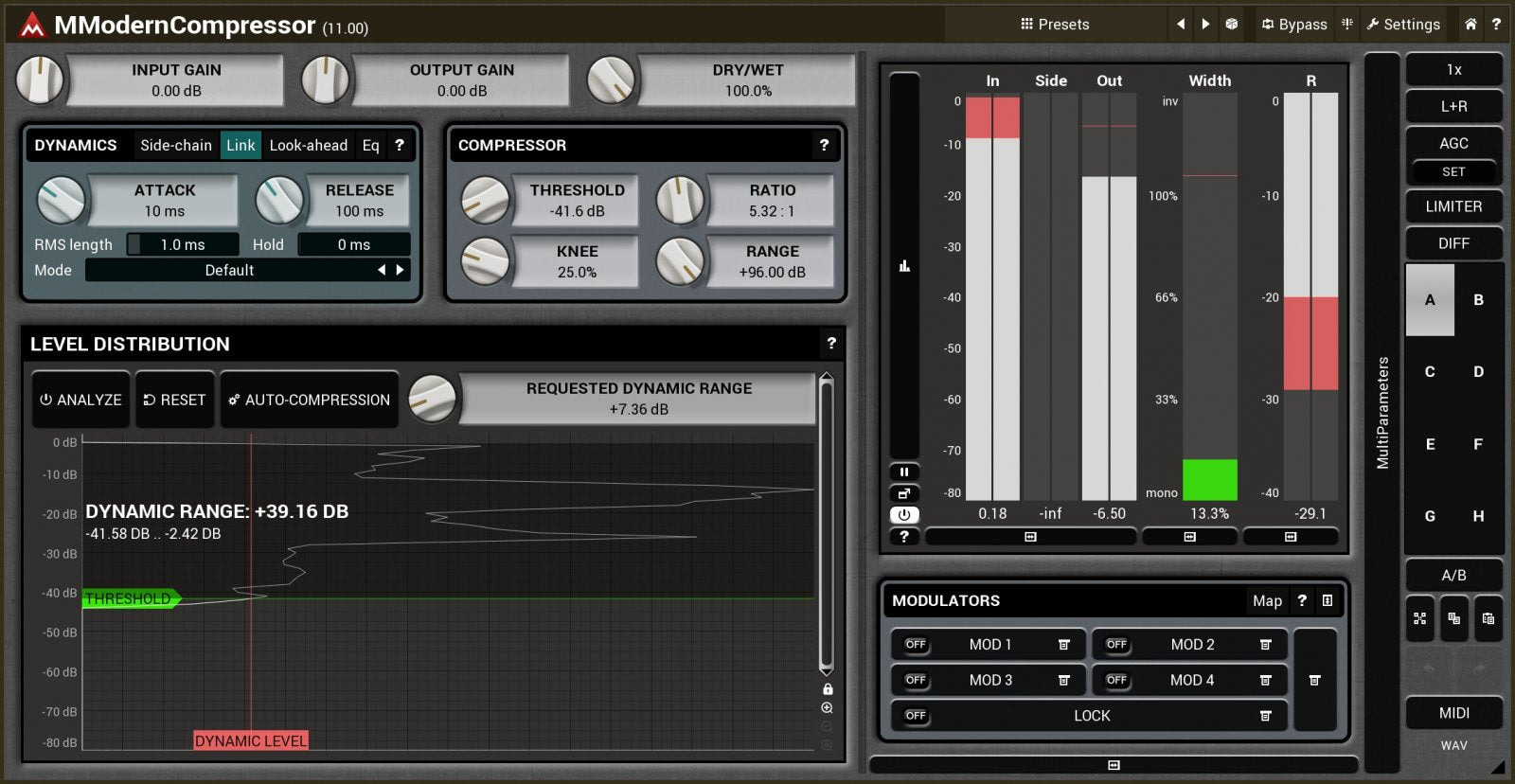Click the random preset dice icon
1515x784 pixels.
(1232, 25)
